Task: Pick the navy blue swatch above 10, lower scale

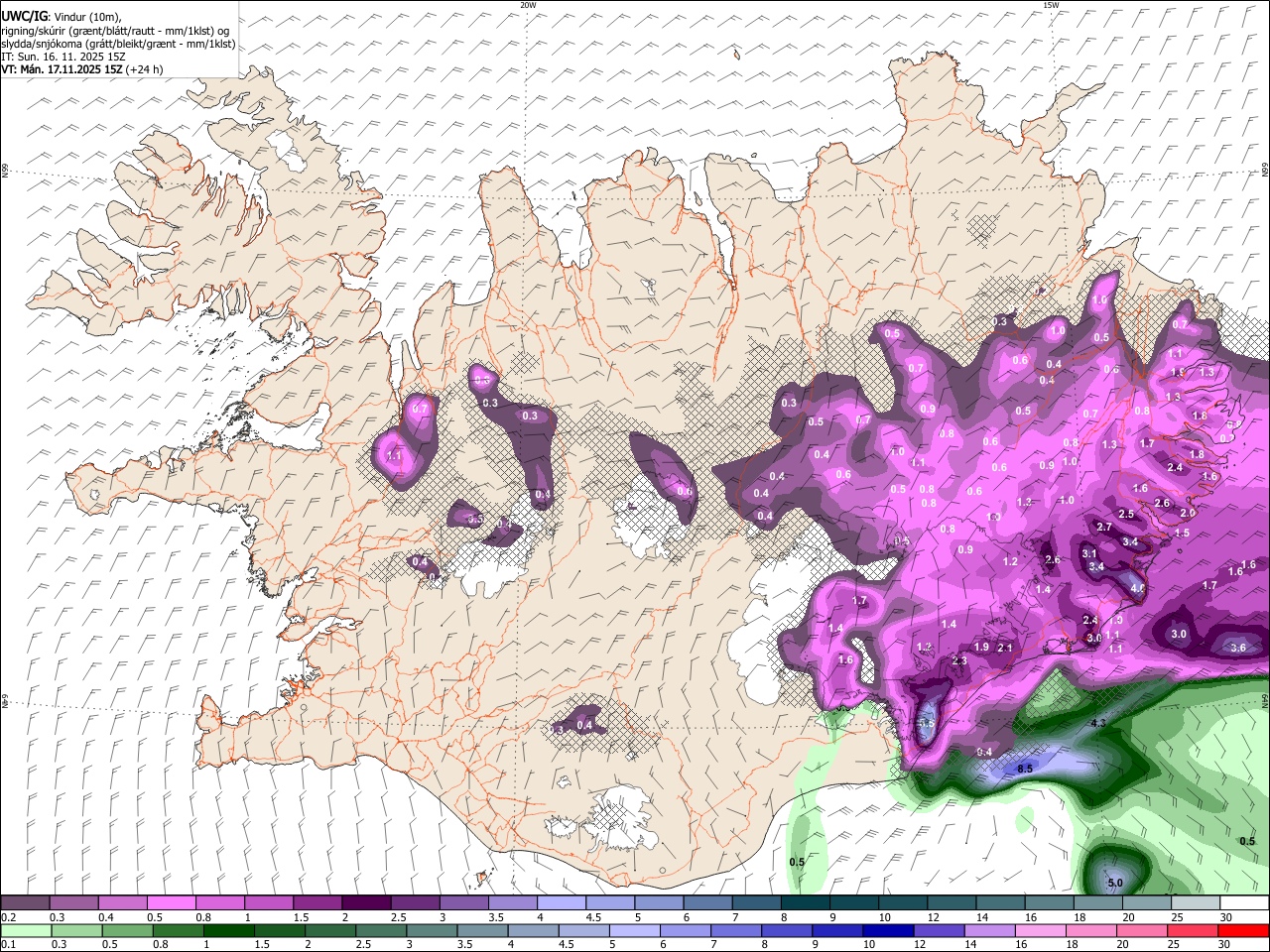Action: click(x=887, y=930)
